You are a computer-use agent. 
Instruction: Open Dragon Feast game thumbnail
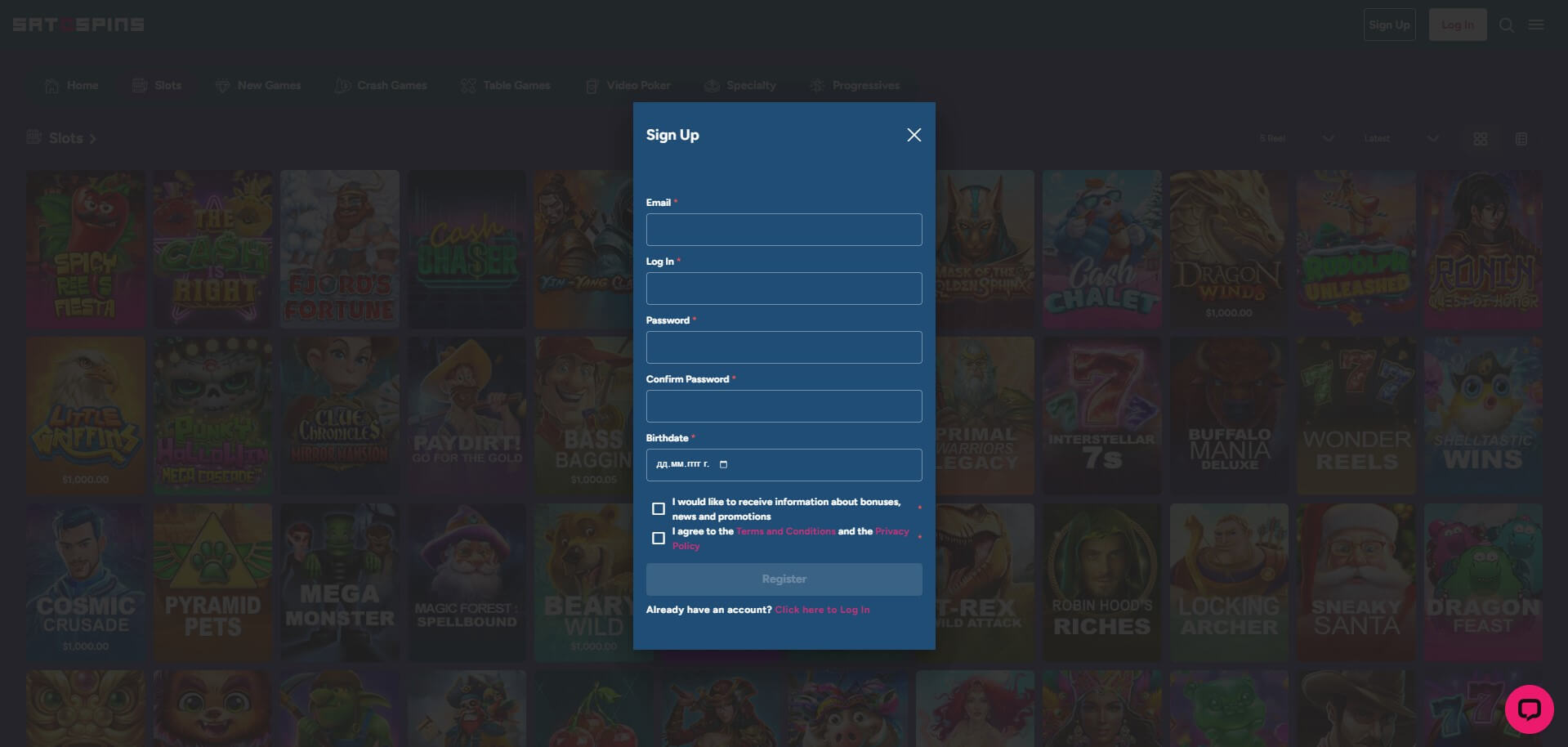(x=1483, y=583)
